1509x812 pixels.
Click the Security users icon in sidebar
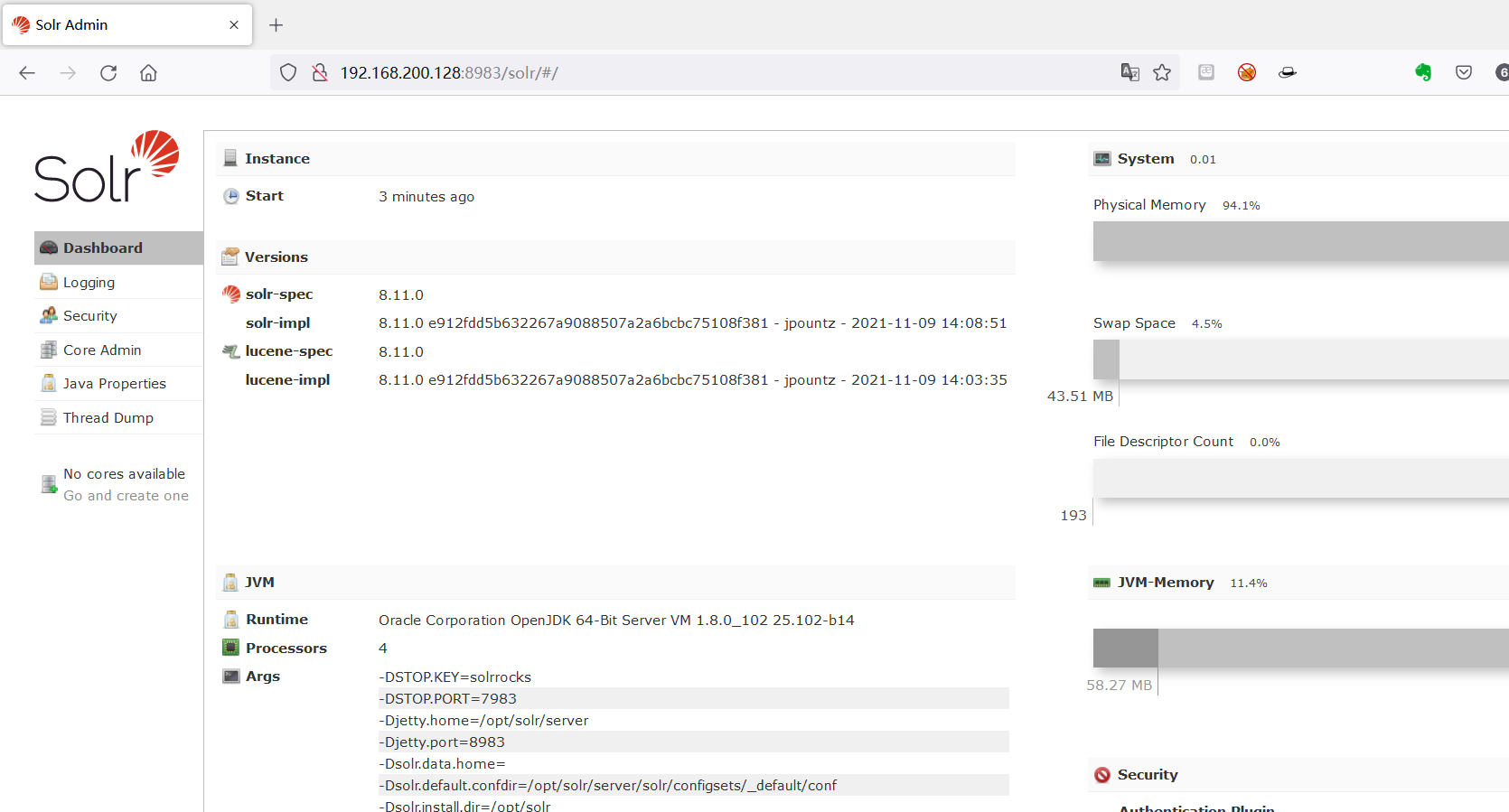tap(49, 316)
